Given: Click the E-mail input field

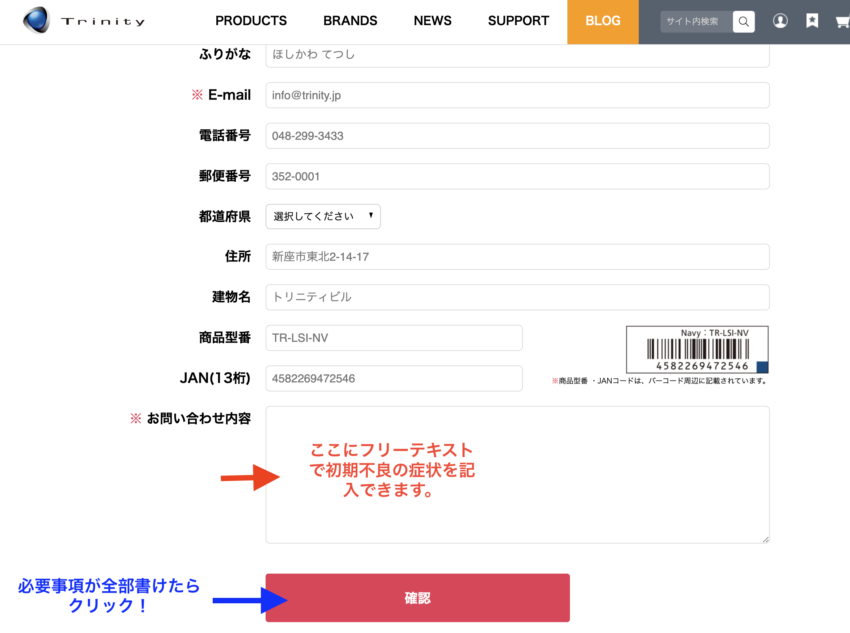Looking at the screenshot, I should 517,95.
